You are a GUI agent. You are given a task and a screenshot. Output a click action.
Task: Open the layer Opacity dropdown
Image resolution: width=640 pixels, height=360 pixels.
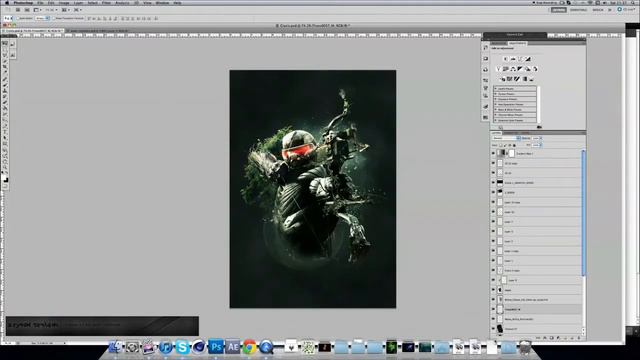(540, 138)
